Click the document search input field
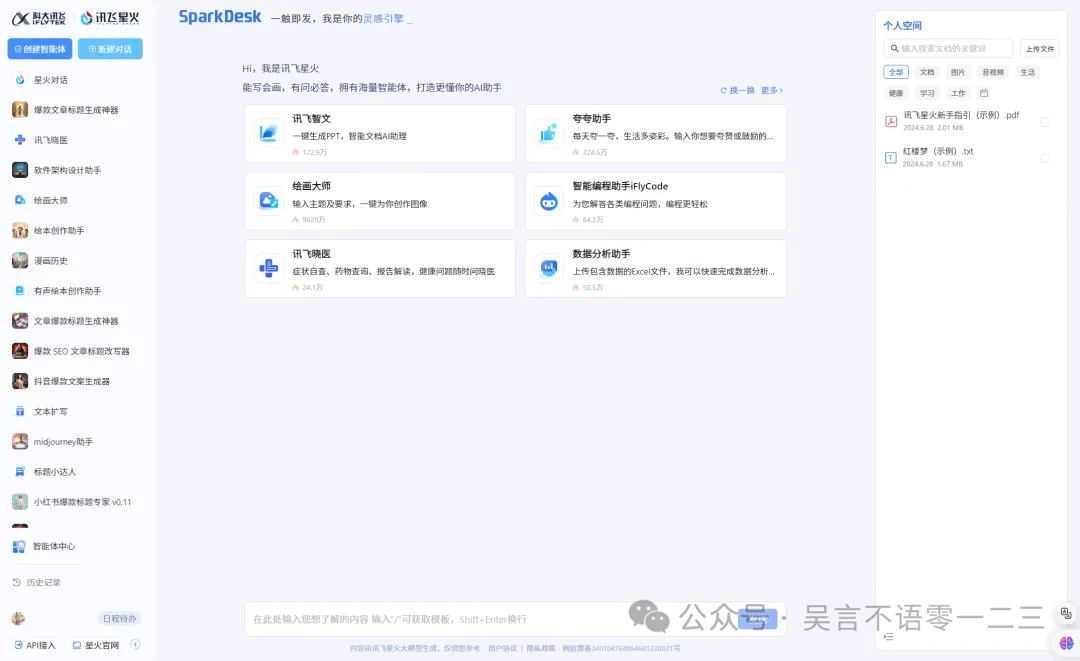 coord(948,48)
